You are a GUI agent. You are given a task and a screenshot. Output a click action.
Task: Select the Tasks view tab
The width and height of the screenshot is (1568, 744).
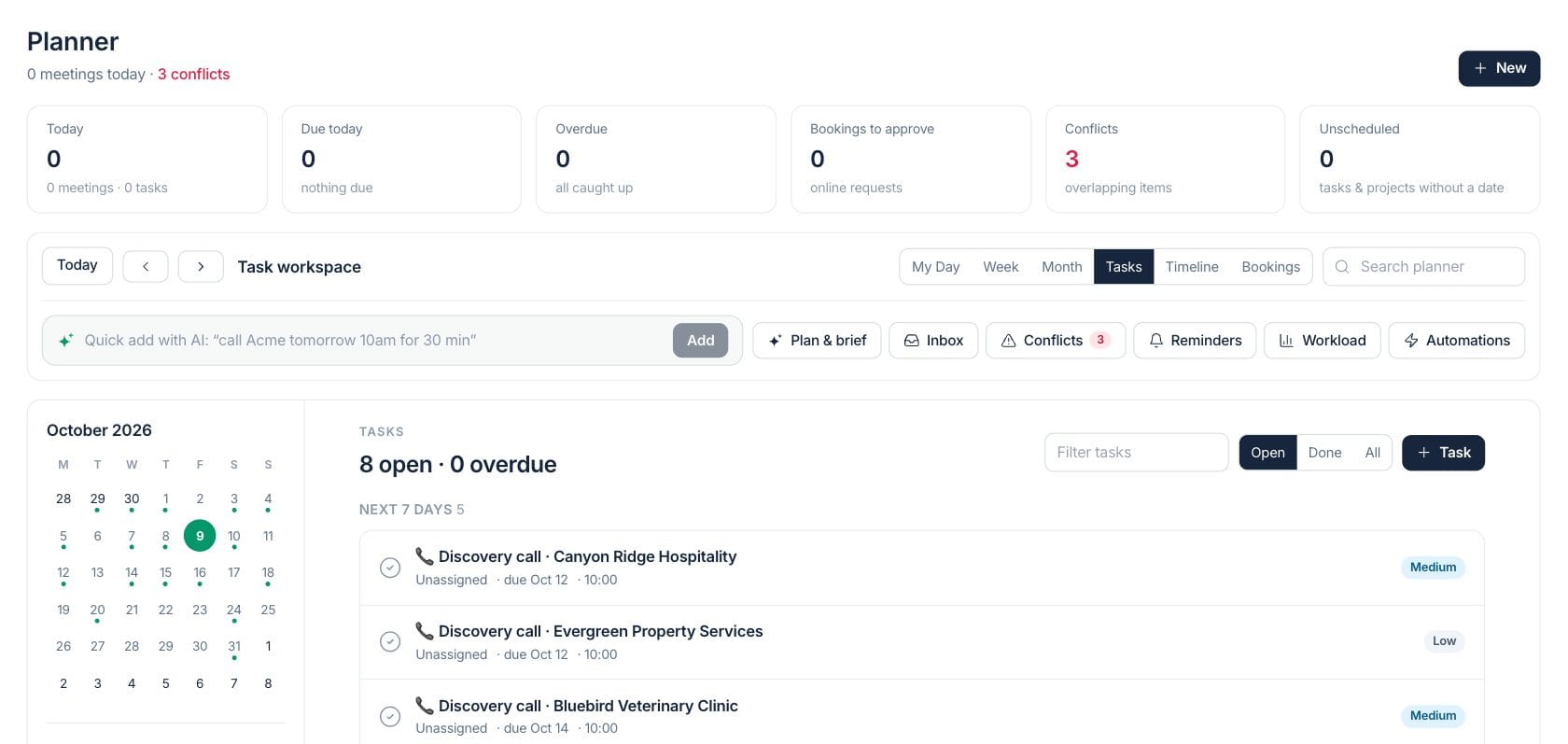[1124, 267]
